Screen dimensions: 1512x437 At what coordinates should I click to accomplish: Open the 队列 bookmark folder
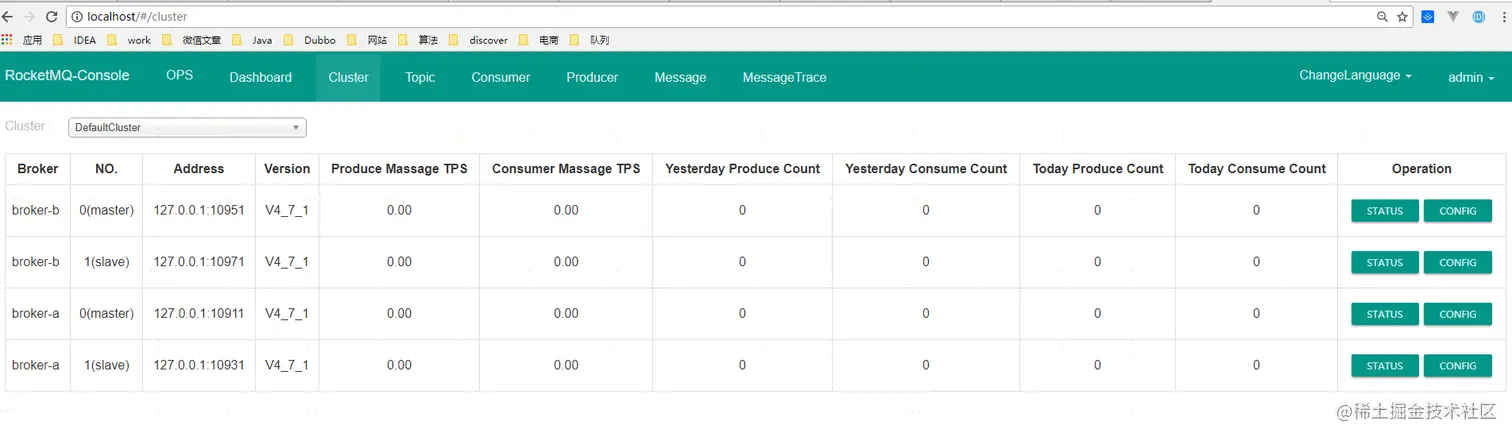pyautogui.click(x=589, y=40)
